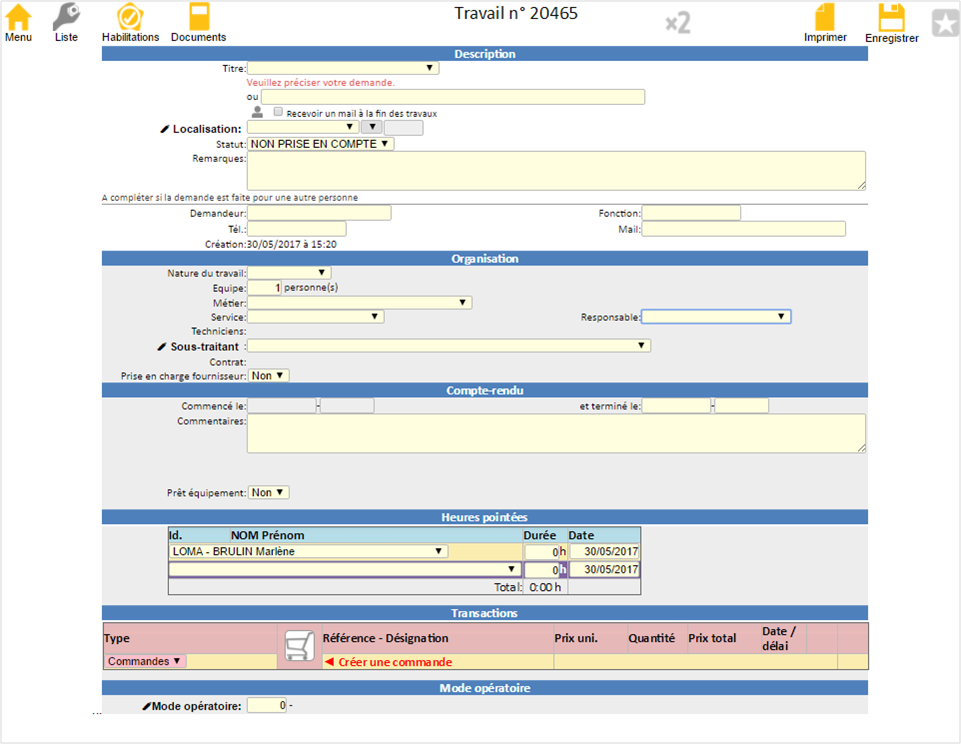Click the 'Commencé le' time field
961x744 pixels.
click(348, 406)
